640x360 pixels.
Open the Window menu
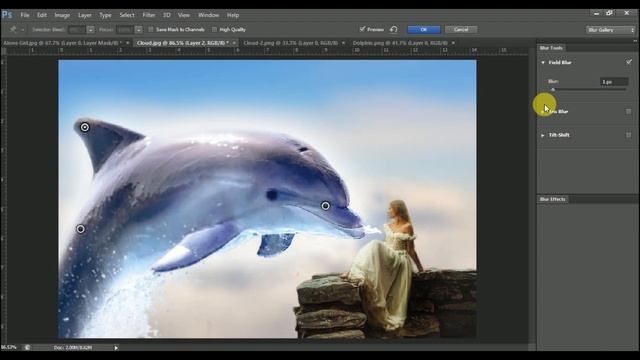coord(209,15)
